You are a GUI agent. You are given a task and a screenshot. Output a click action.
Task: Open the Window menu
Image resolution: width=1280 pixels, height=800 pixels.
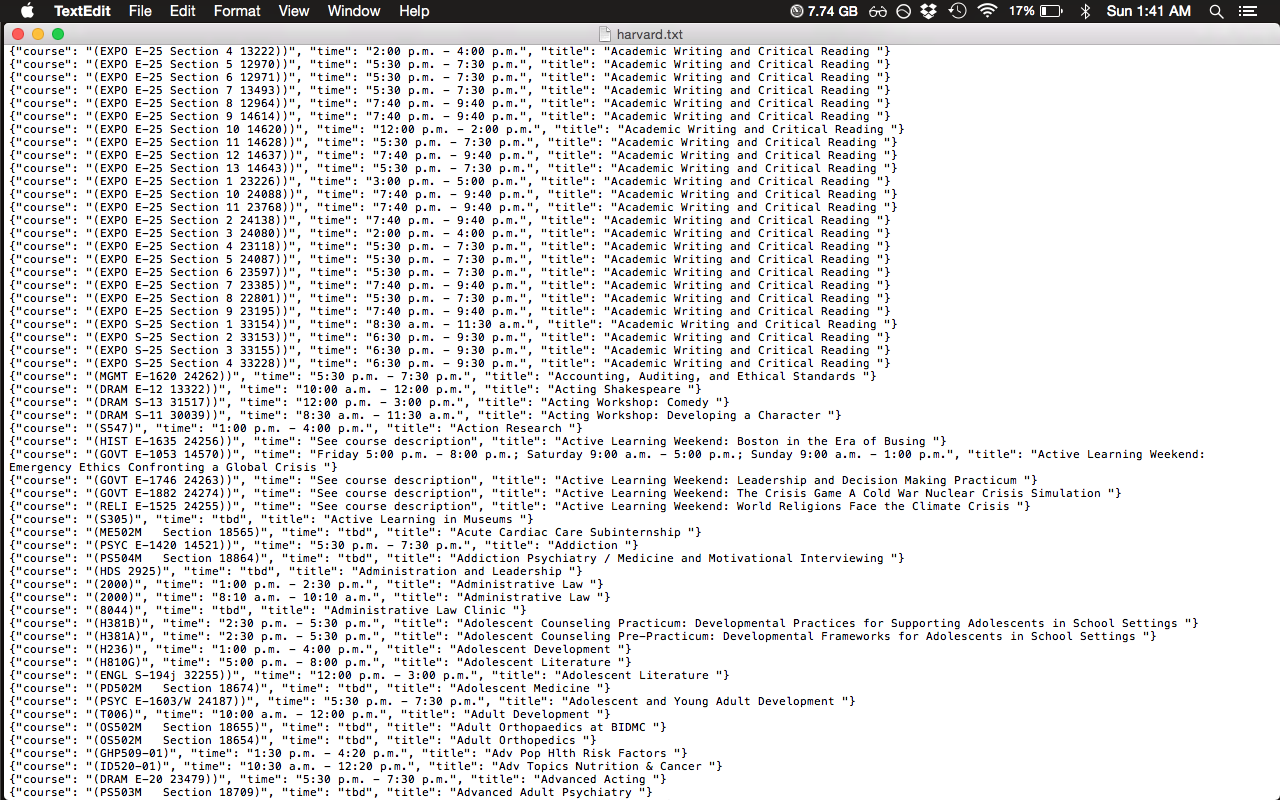(x=354, y=11)
